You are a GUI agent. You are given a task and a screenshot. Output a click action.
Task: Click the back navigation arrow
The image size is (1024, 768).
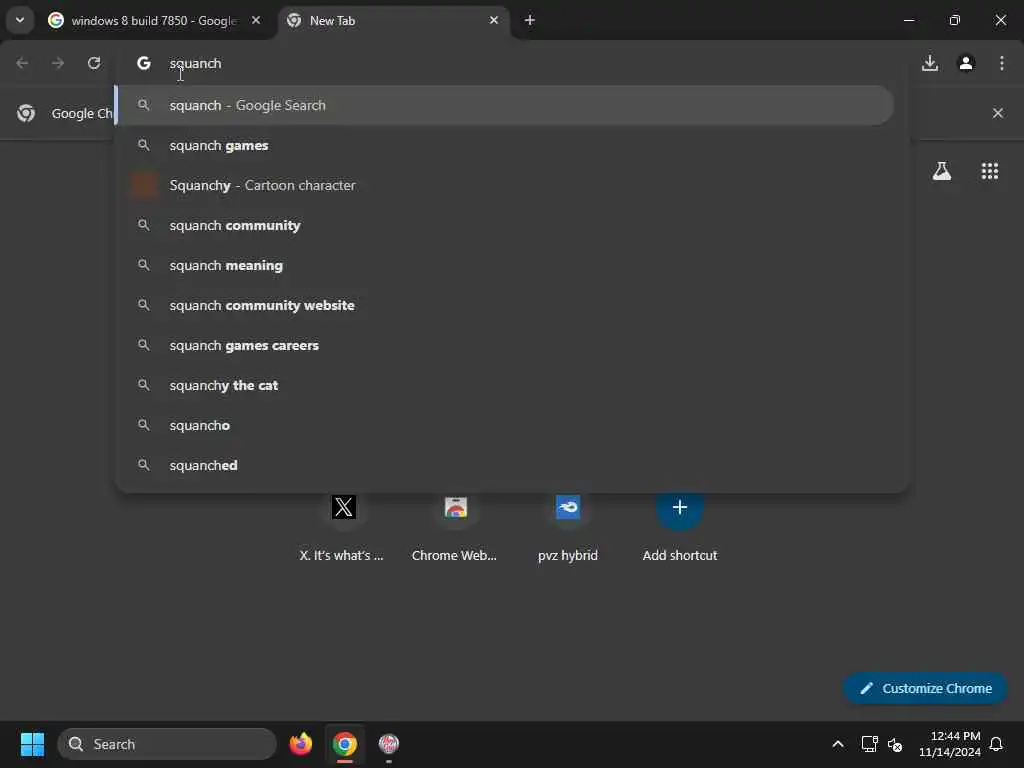click(x=22, y=63)
